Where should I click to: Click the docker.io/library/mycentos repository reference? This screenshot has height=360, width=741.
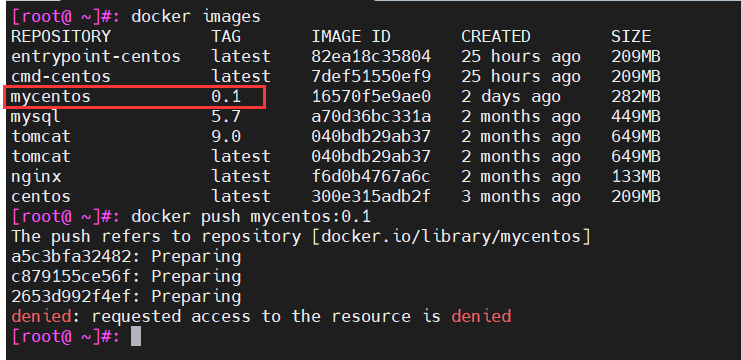[451, 237]
